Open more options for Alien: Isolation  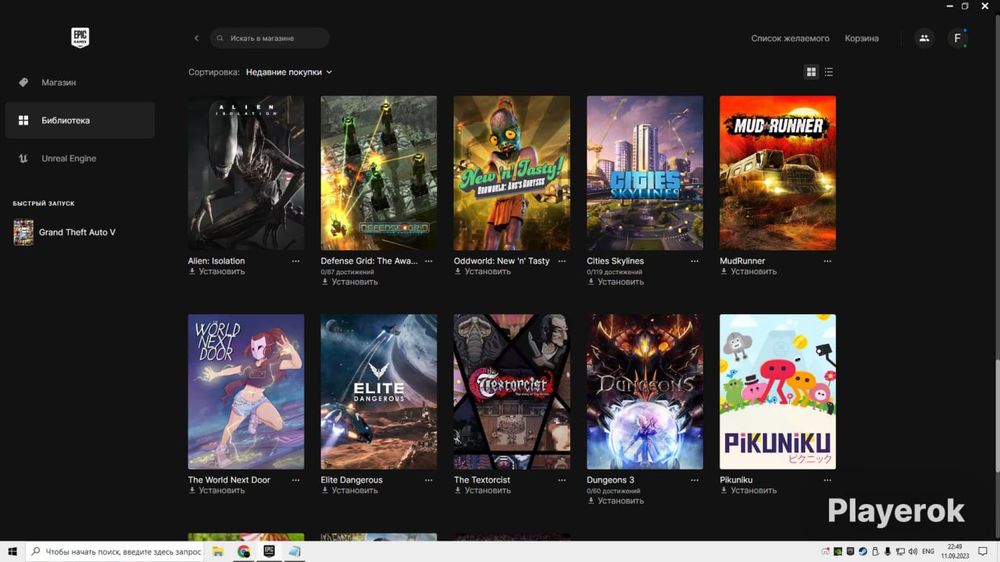296,261
